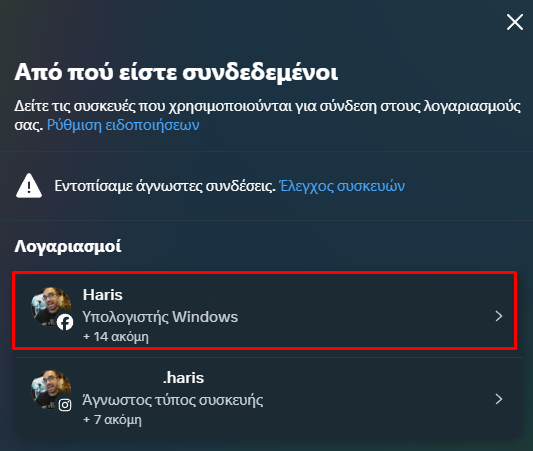533x451 pixels.
Task: Click the Facebook badge on Haris avatar
Action: tap(65, 322)
